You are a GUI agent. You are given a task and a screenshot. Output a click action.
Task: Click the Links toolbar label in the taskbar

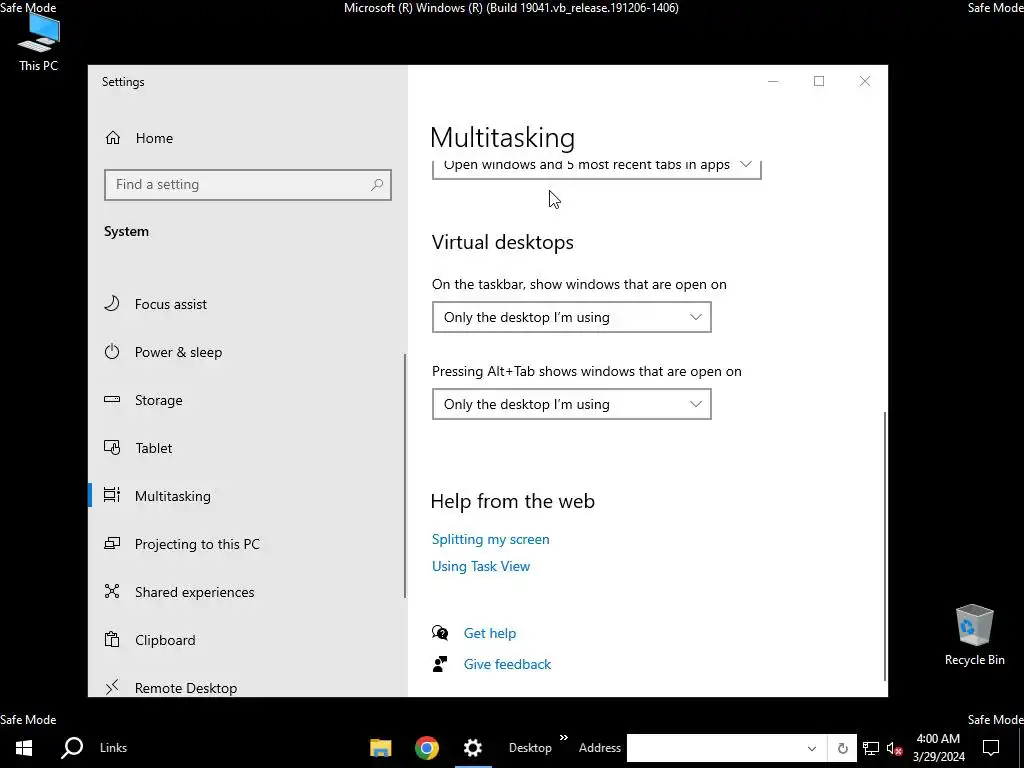114,748
